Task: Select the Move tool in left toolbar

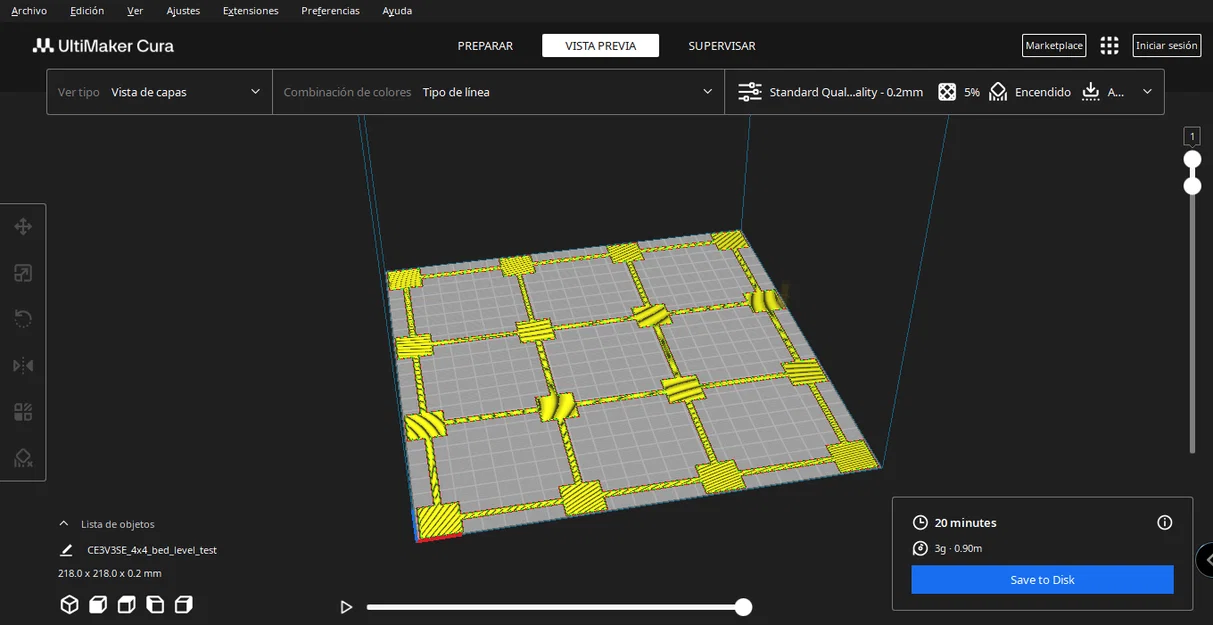Action: coord(23,227)
